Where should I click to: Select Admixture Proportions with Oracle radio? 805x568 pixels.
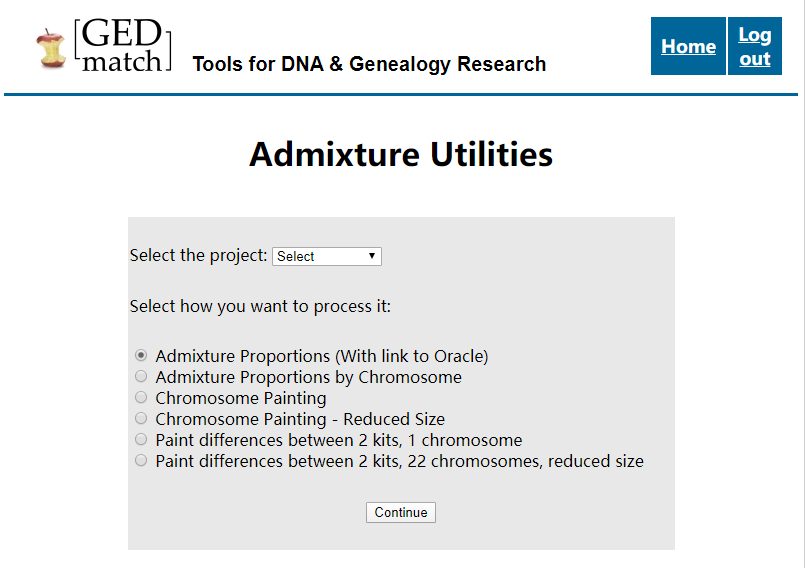coord(141,355)
